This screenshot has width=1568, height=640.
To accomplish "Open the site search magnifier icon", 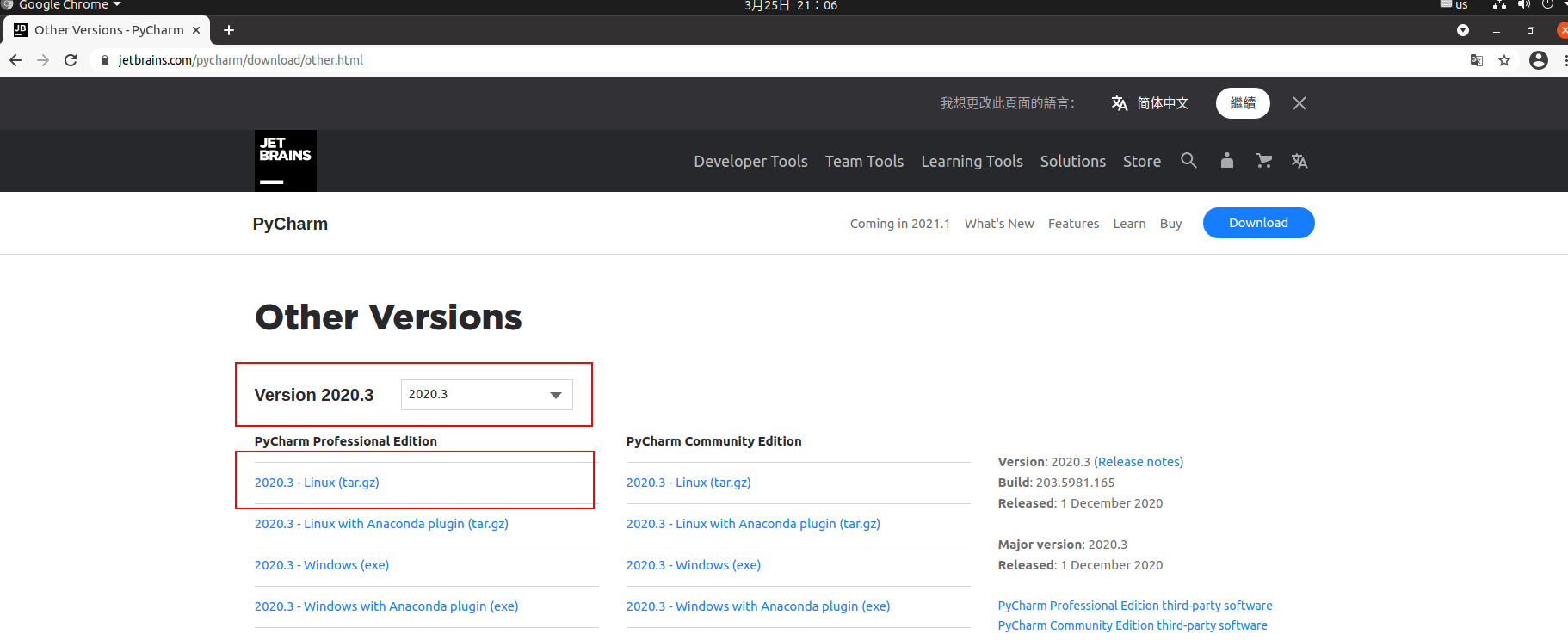I will pyautogui.click(x=1188, y=160).
